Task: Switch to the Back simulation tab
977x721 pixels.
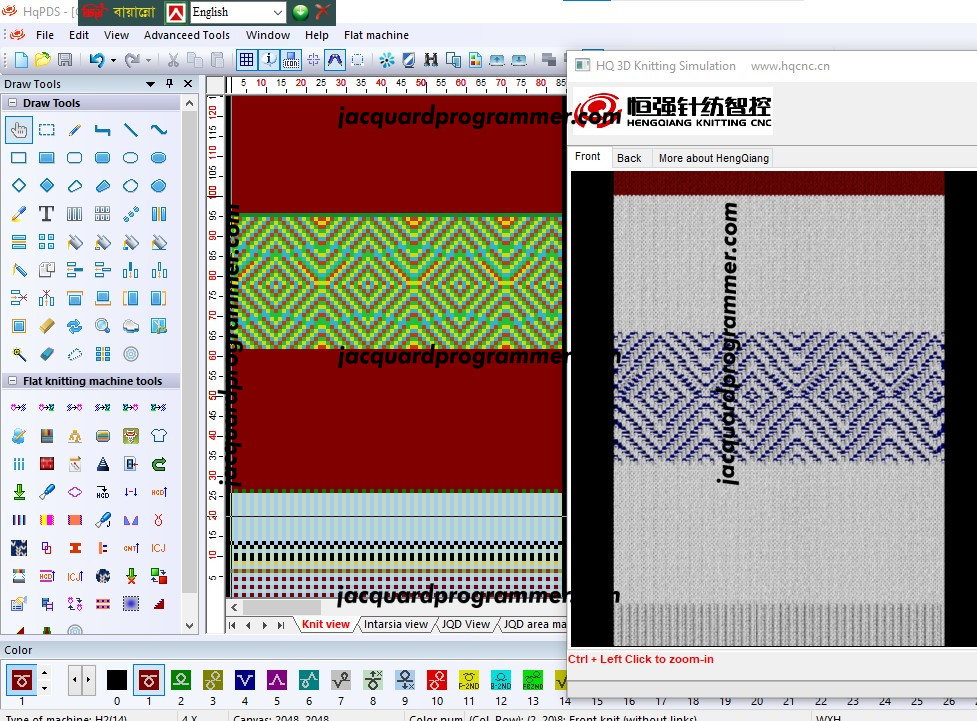Action: pos(629,158)
